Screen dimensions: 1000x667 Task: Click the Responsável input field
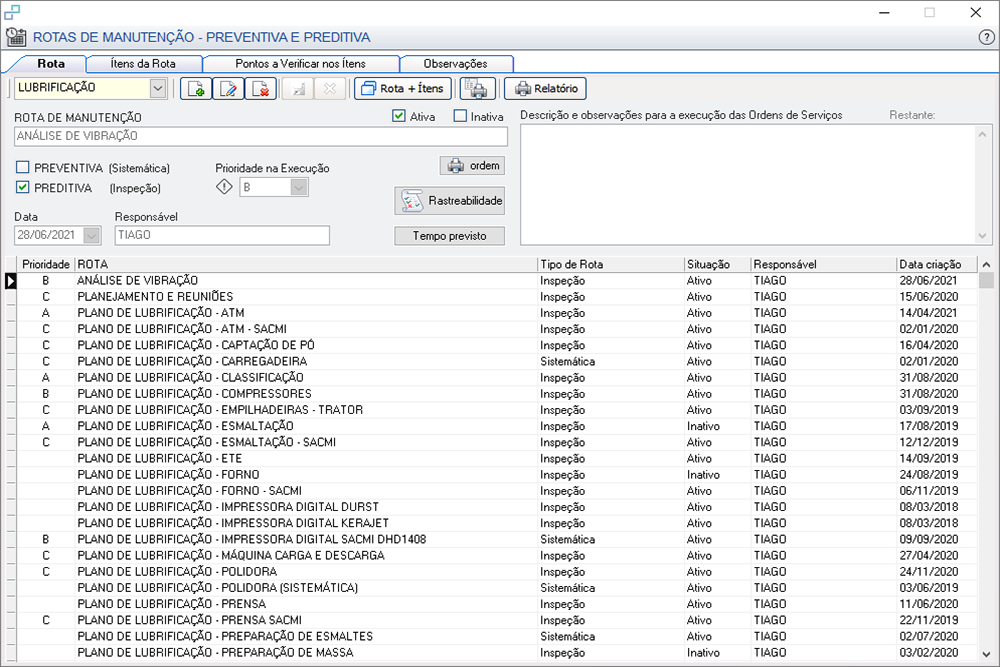[x=222, y=235]
